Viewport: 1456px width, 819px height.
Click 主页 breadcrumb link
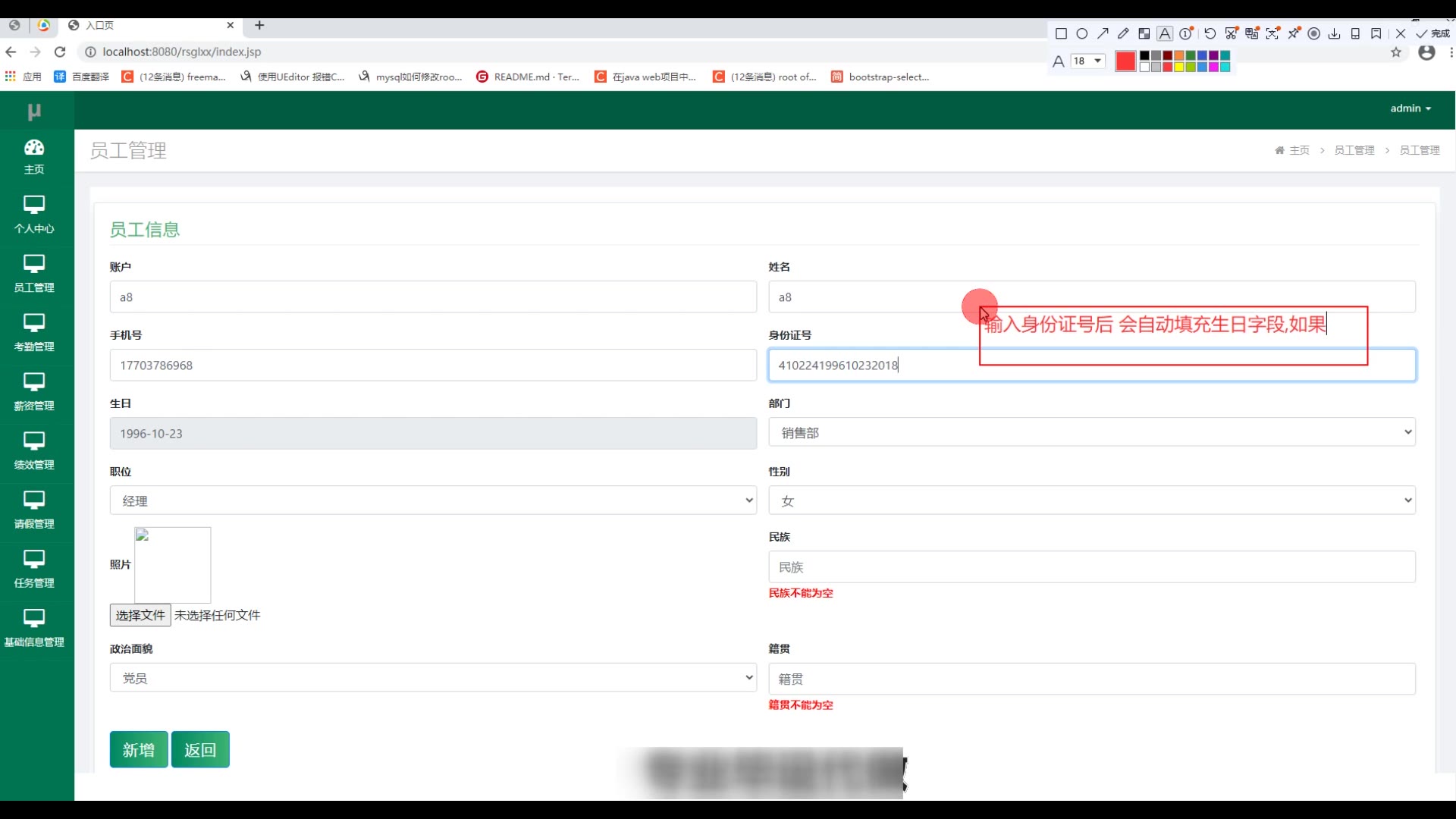(x=1298, y=150)
